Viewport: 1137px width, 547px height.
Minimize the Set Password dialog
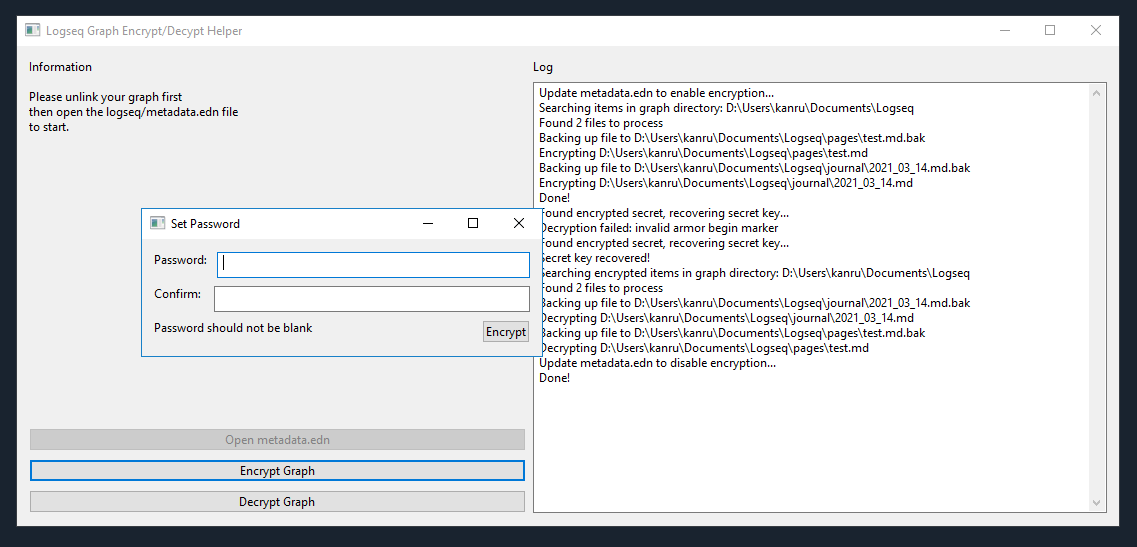coord(428,223)
